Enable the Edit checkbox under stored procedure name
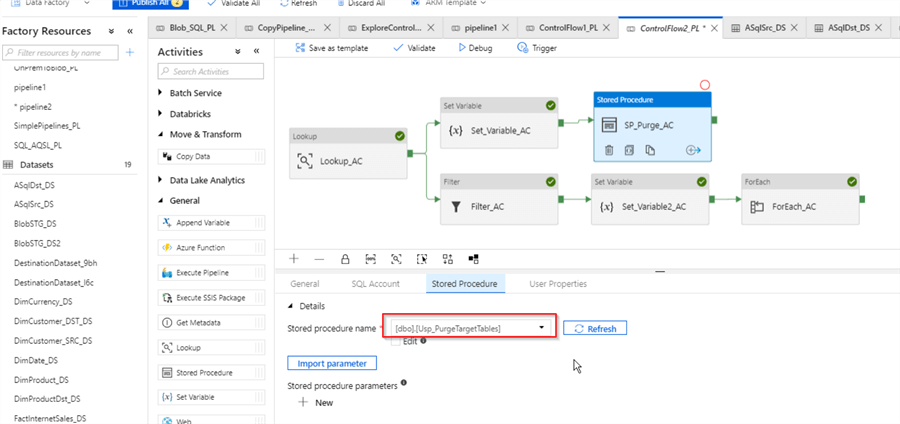 click(395, 341)
